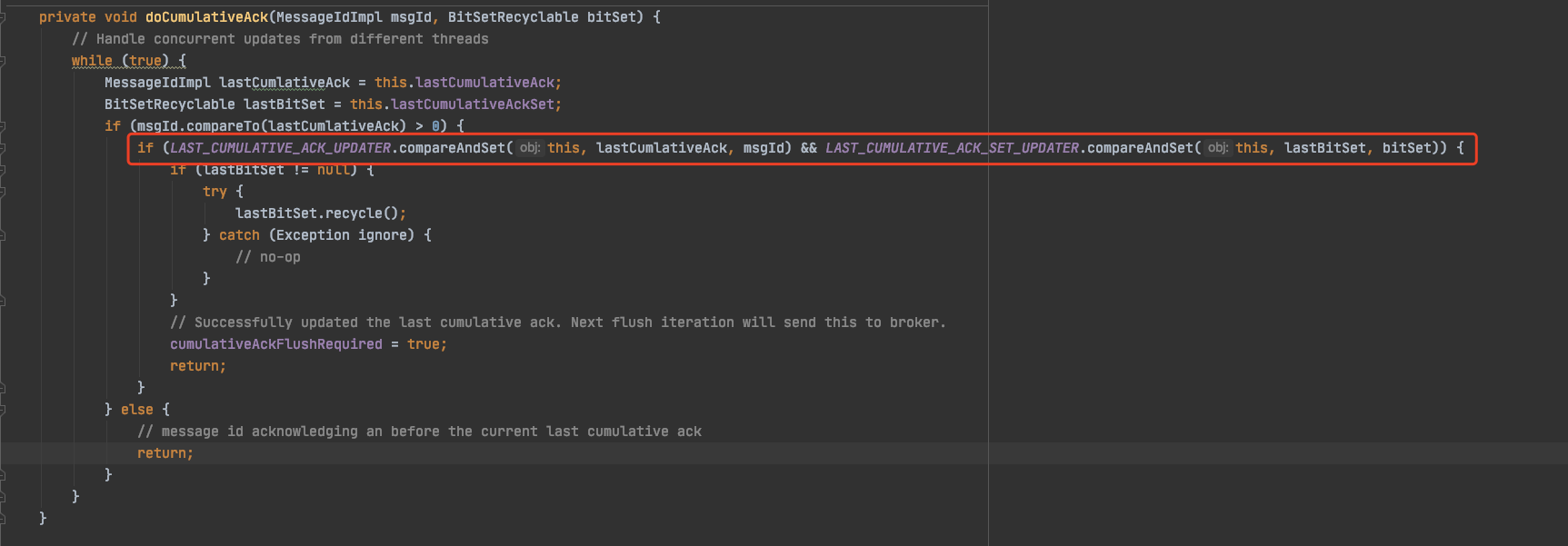Click the no-op comment

click(x=268, y=257)
